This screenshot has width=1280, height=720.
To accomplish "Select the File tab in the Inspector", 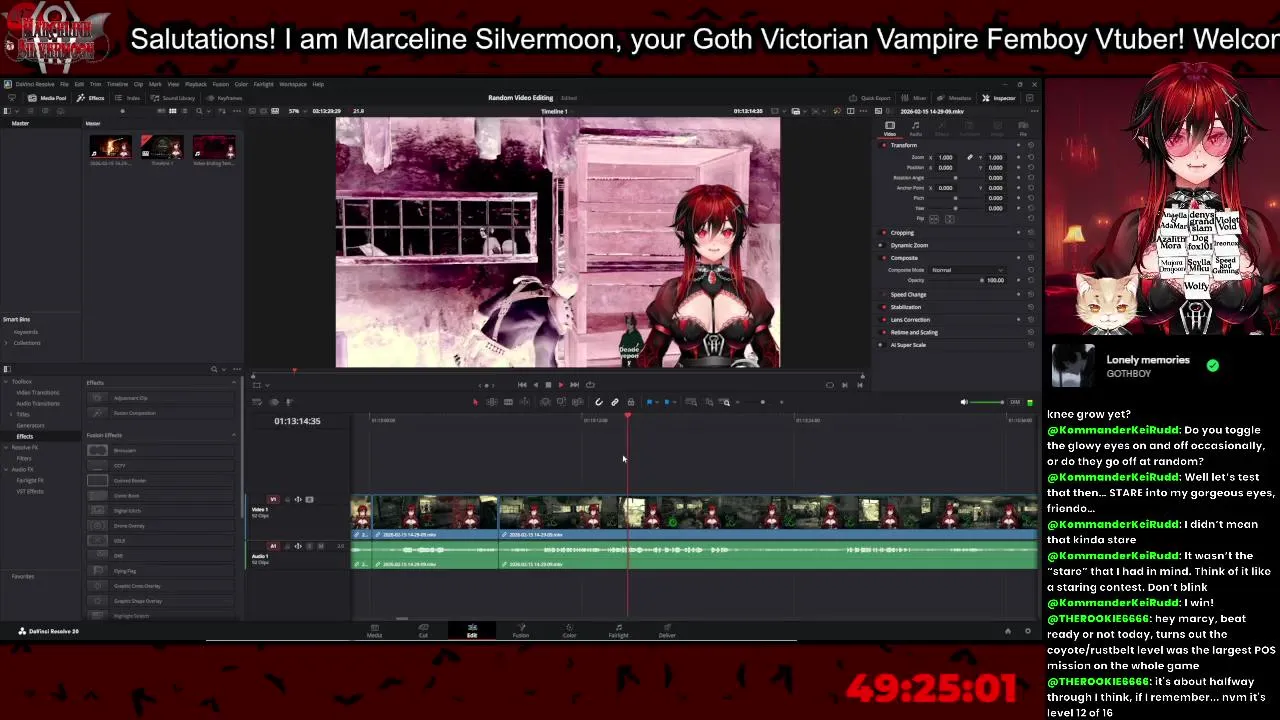I will [x=1023, y=128].
